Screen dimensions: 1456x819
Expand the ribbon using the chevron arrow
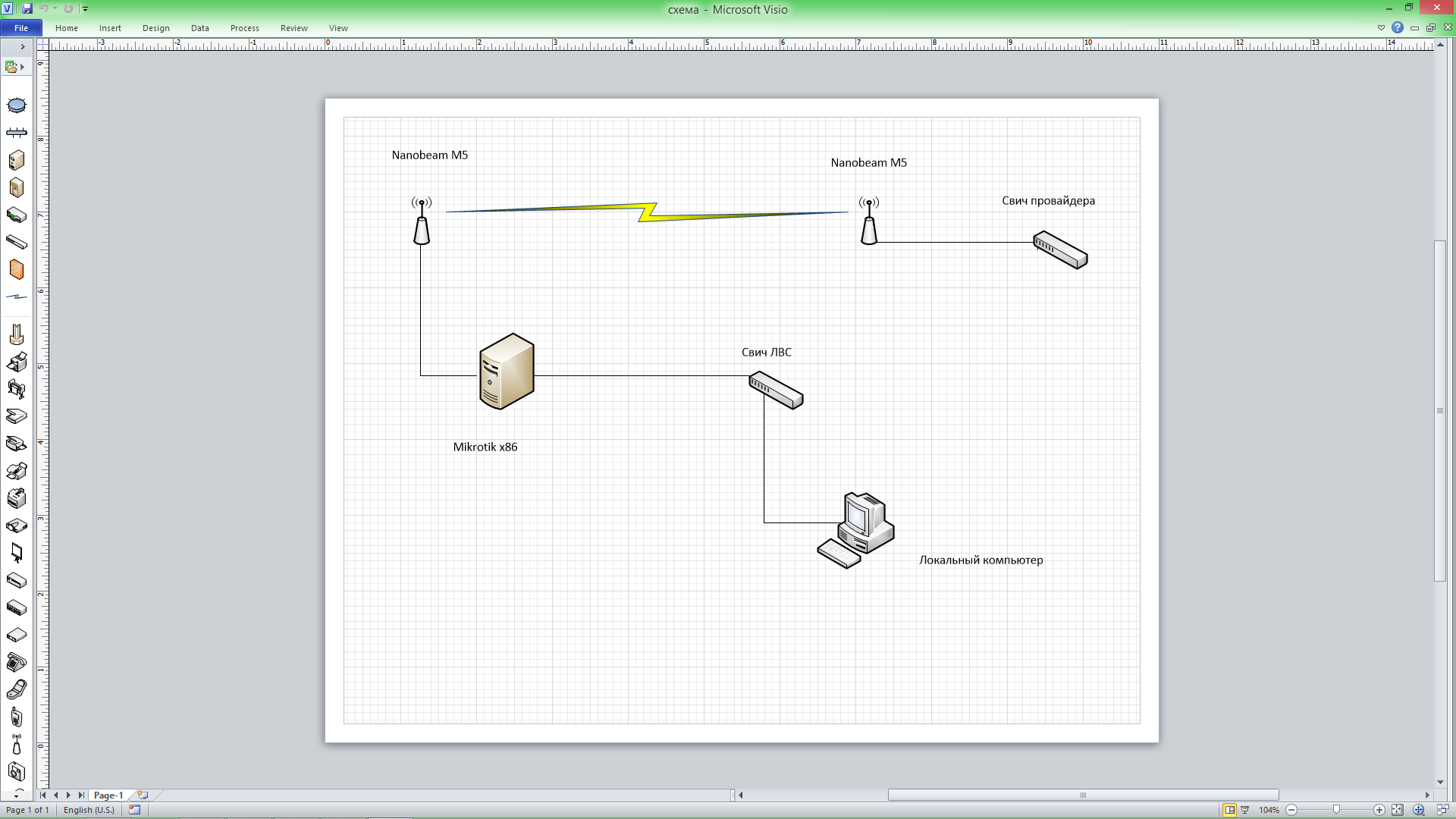pyautogui.click(x=1381, y=28)
